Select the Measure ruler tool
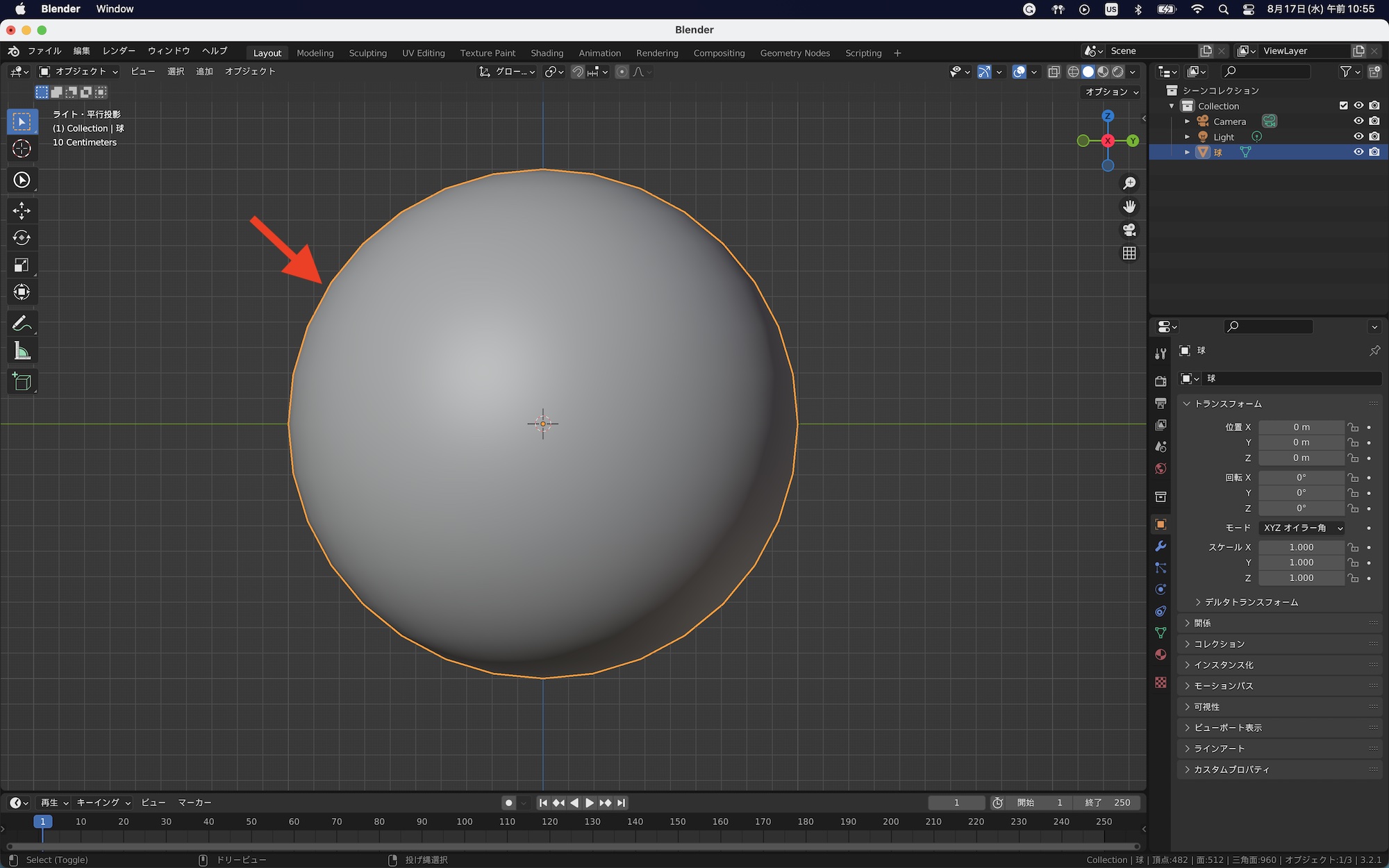 (x=22, y=351)
